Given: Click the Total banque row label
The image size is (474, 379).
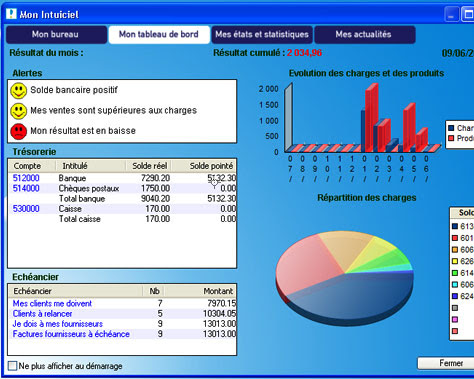Looking at the screenshot, I should (82, 199).
